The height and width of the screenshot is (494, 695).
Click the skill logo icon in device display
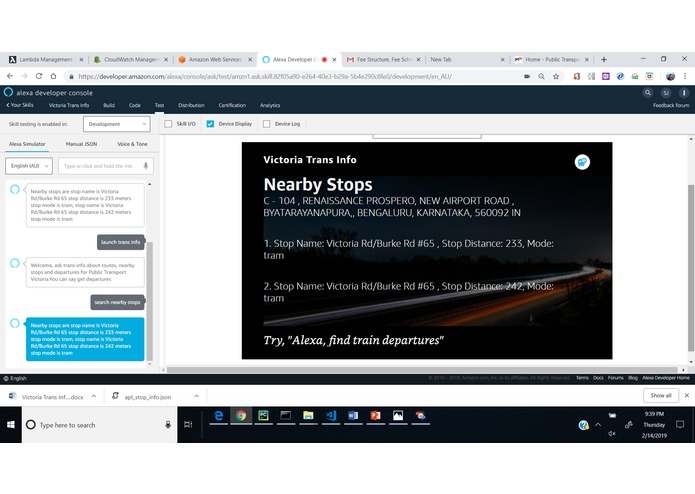coord(582,162)
